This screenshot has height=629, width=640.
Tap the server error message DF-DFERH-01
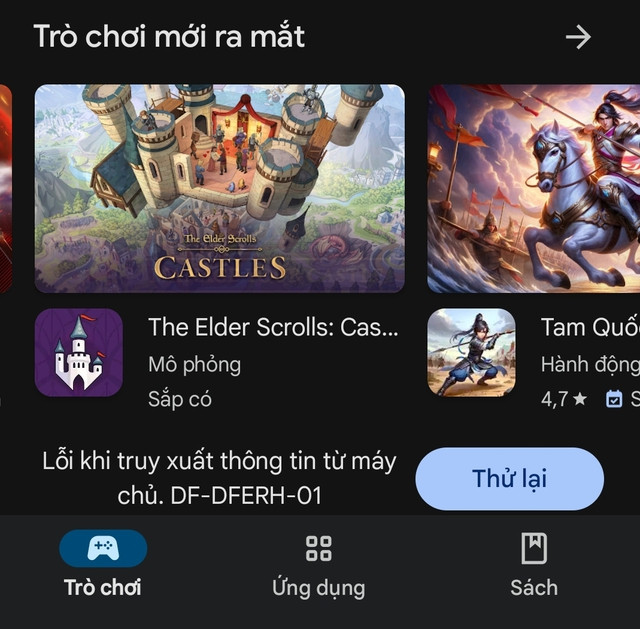(x=220, y=478)
